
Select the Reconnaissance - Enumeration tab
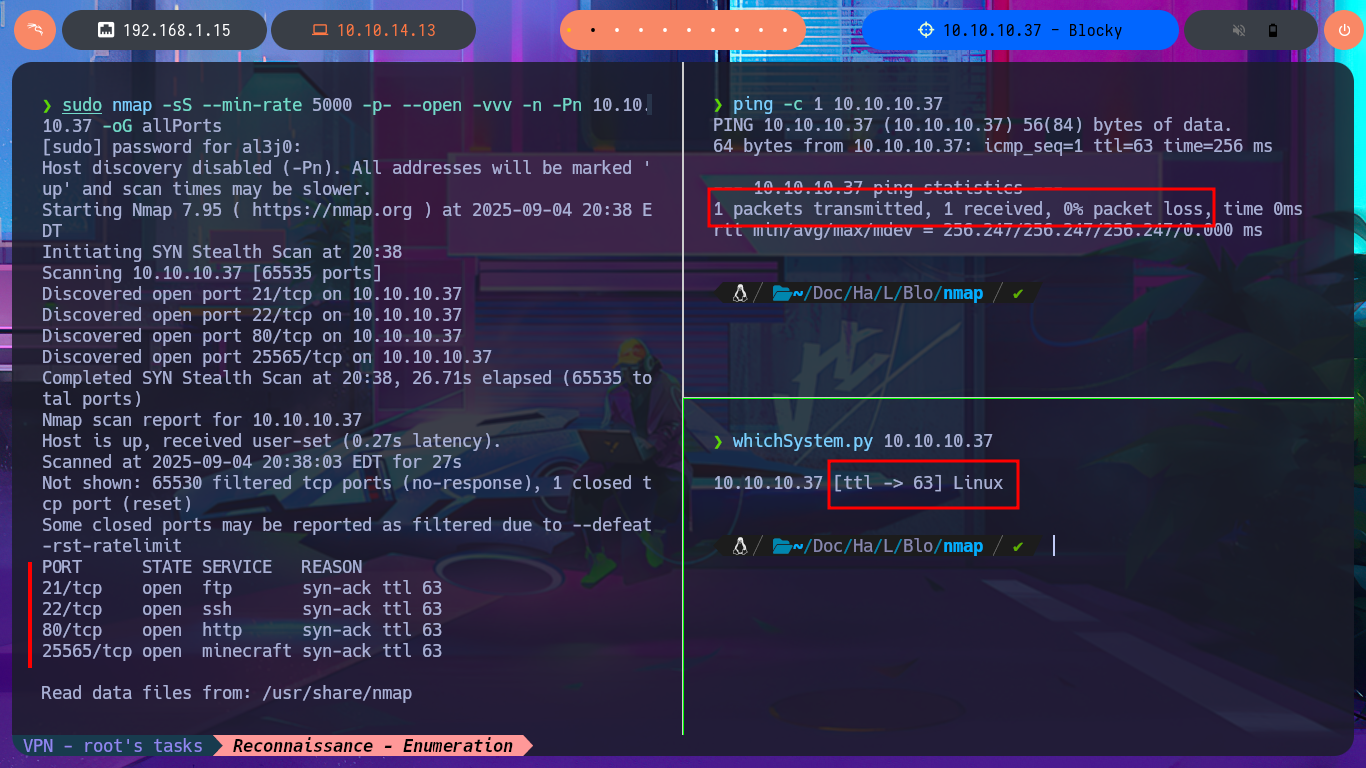[x=372, y=746]
